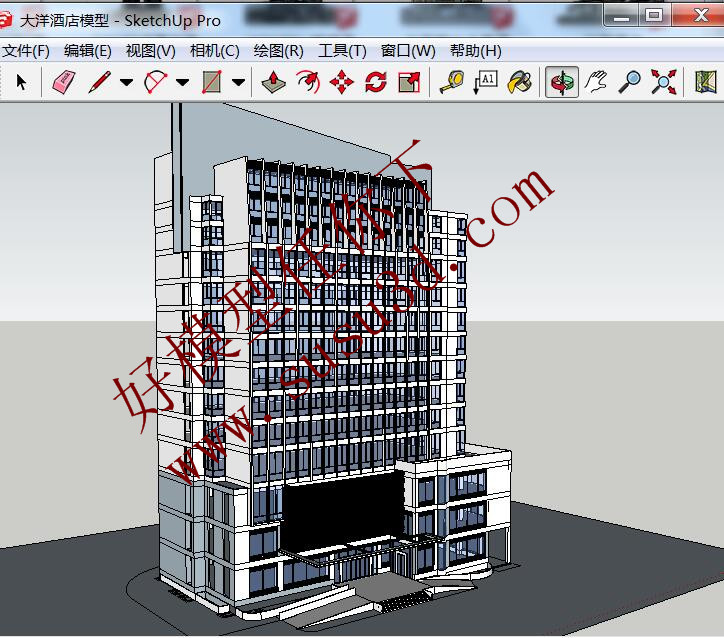
Task: Select the Rectangle shape tool
Action: [x=211, y=82]
